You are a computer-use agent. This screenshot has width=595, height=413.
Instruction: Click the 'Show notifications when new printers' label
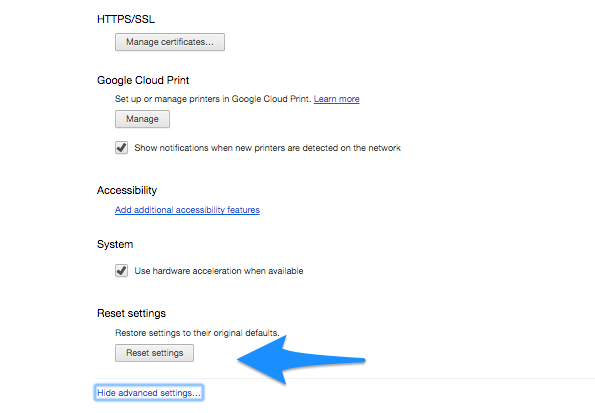pyautogui.click(x=268, y=148)
